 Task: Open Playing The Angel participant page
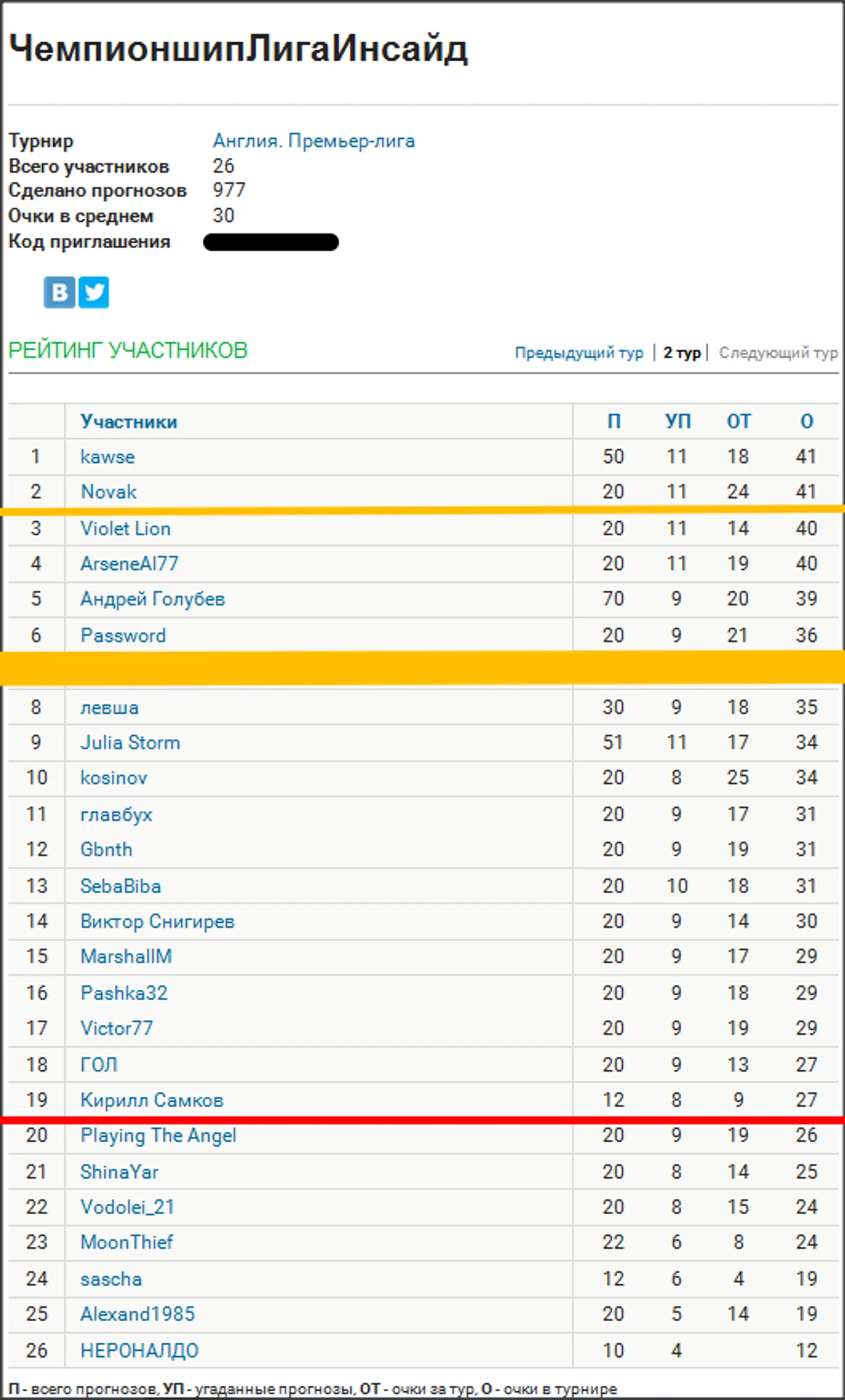158,1136
